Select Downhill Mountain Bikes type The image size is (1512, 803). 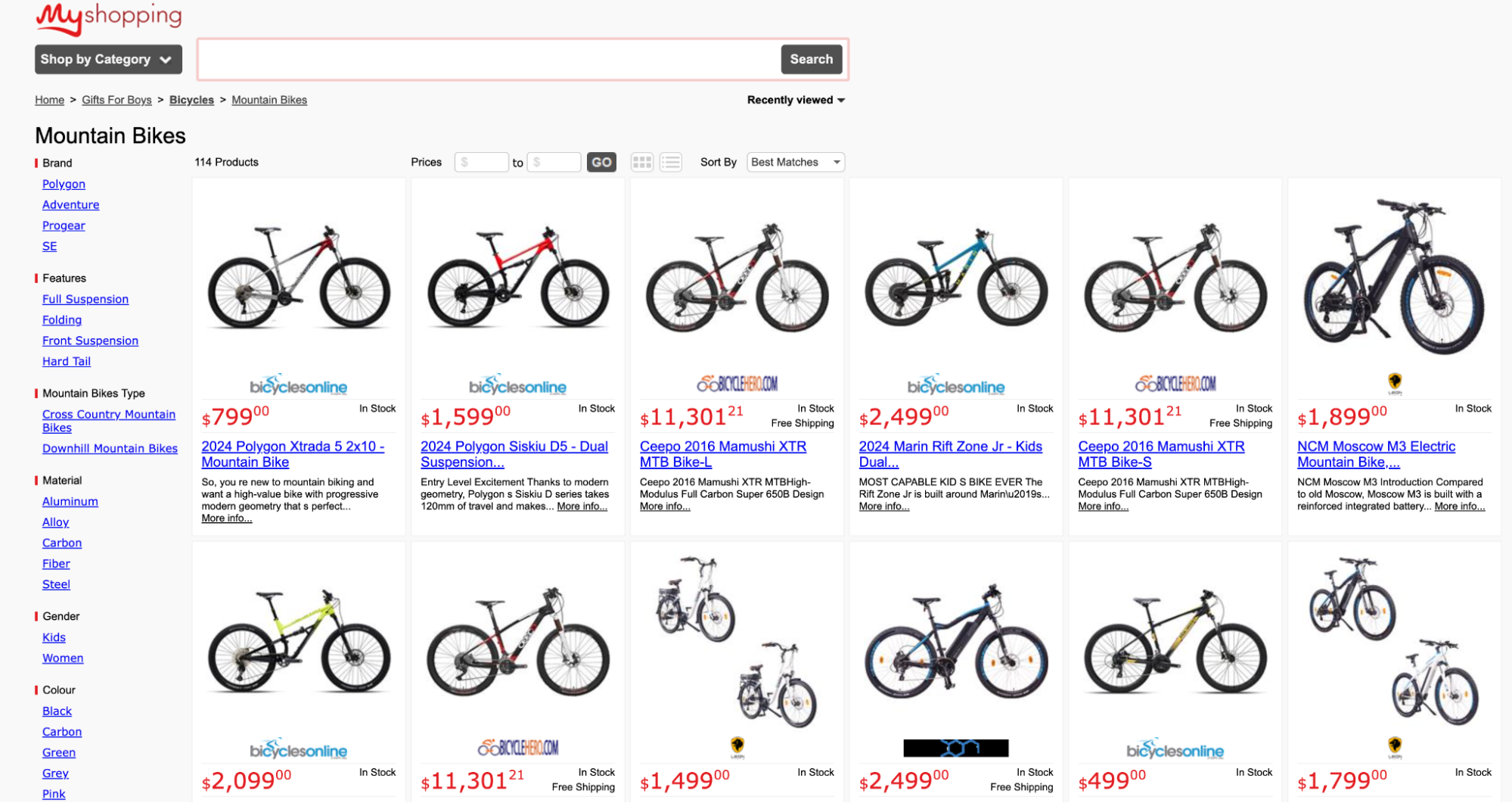pos(110,449)
